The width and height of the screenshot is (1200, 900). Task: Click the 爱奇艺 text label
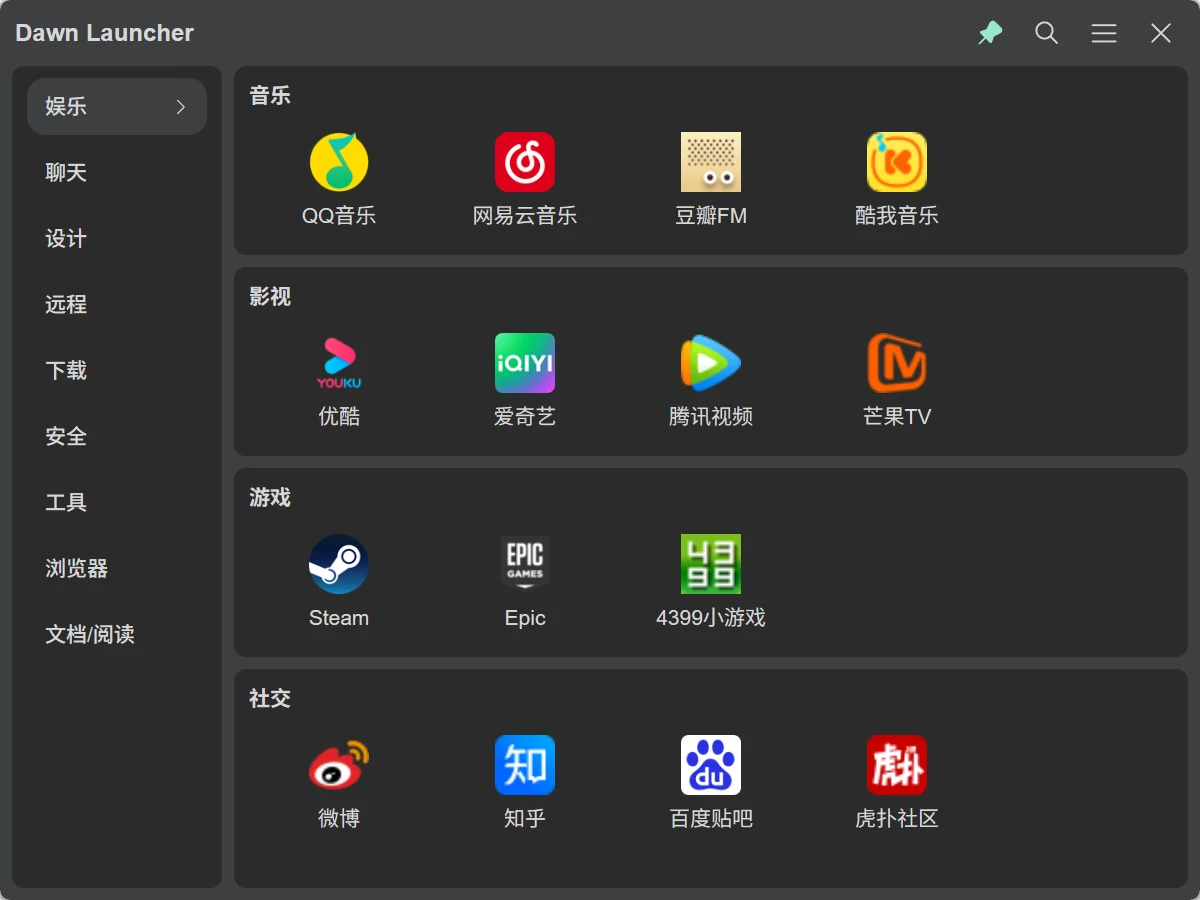(525, 417)
